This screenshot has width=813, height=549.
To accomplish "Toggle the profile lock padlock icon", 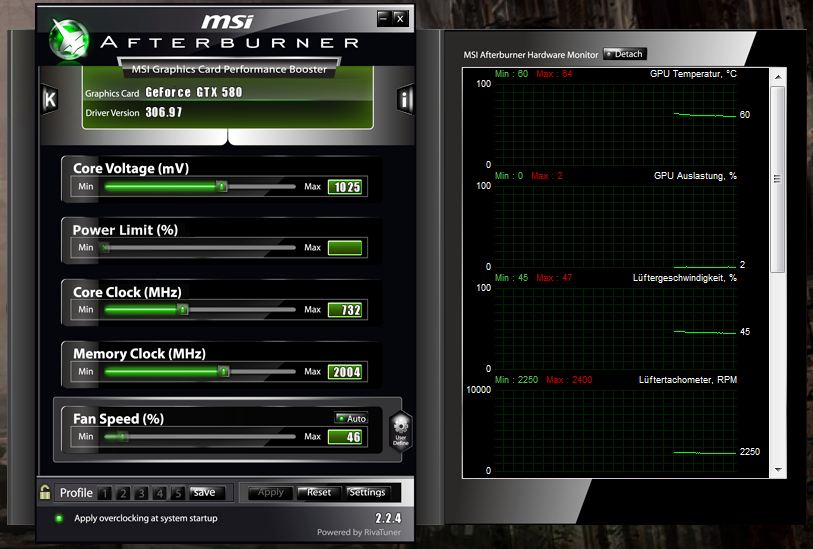I will tap(45, 492).
